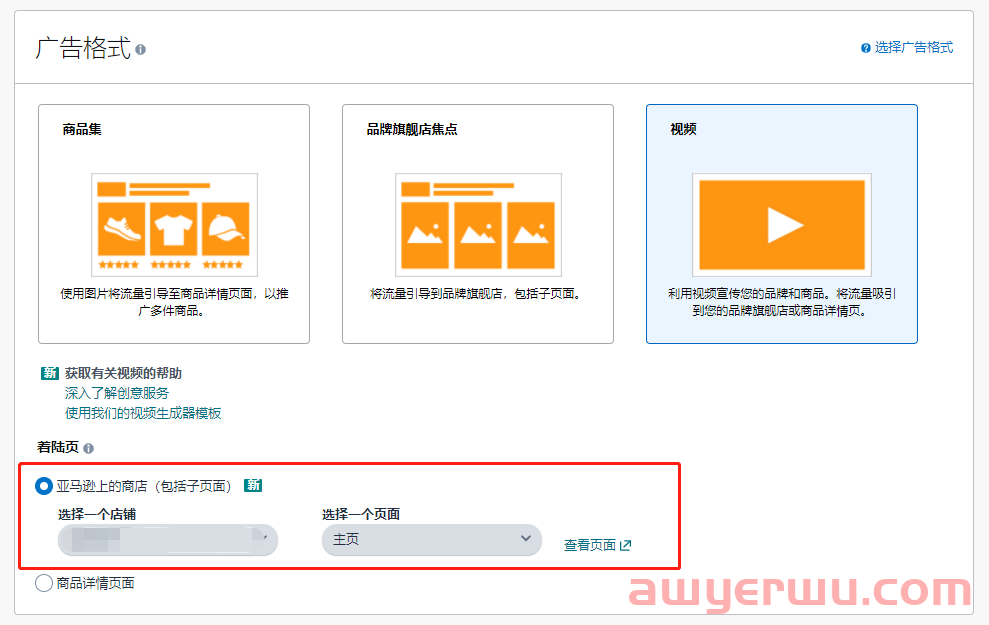This screenshot has height=625, width=989.
Task: Open the 选择广告格式 help link
Action: 913,47
